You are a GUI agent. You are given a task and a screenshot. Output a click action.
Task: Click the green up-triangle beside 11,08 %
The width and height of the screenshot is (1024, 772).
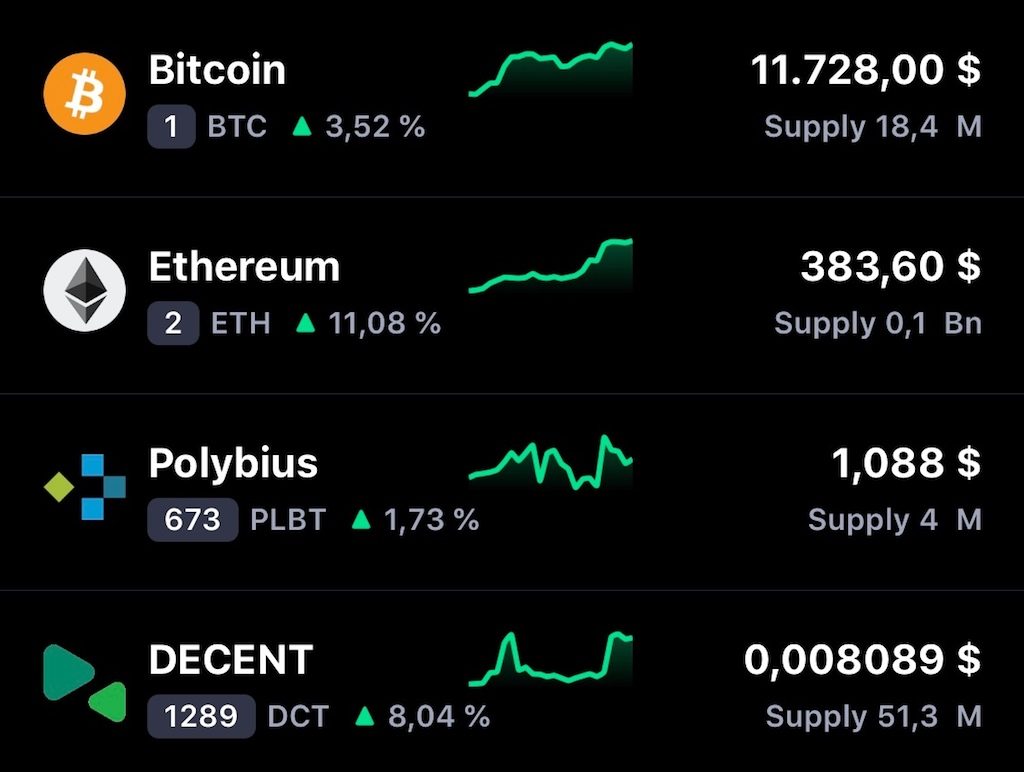click(x=306, y=323)
